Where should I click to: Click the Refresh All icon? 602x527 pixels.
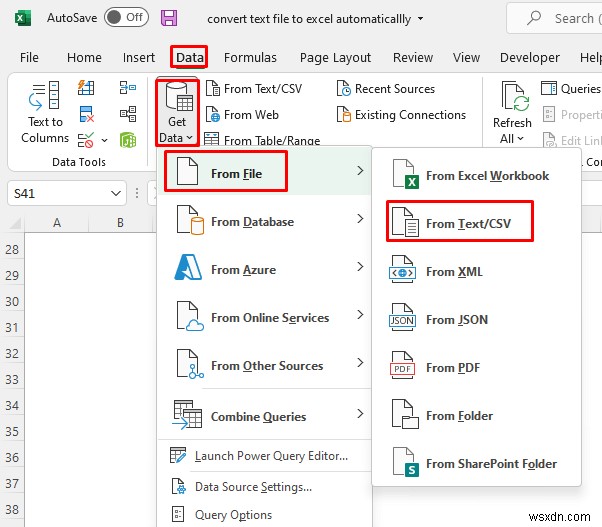[x=515, y=96]
